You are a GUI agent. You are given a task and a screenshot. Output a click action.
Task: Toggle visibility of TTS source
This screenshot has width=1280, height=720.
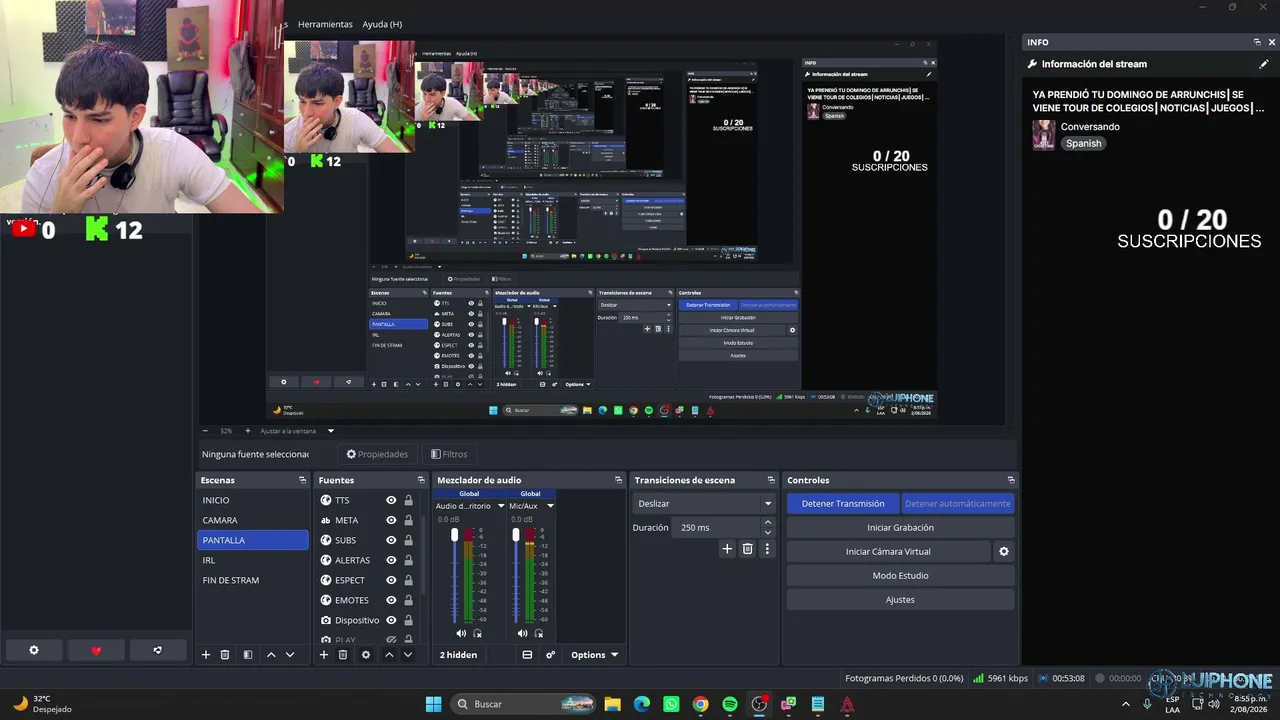[391, 500]
